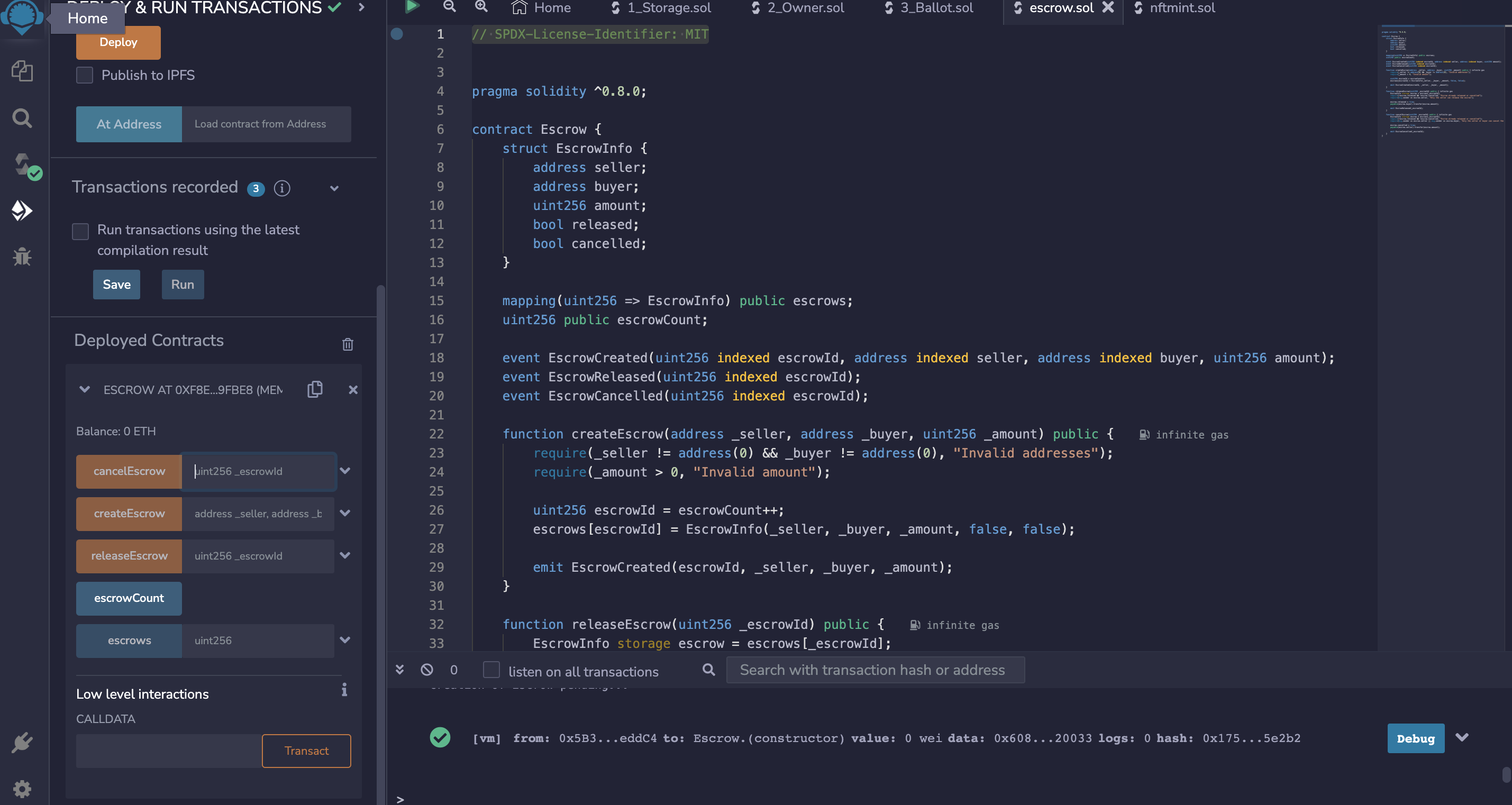Expand the createEscrow parameters chevron

(x=345, y=514)
